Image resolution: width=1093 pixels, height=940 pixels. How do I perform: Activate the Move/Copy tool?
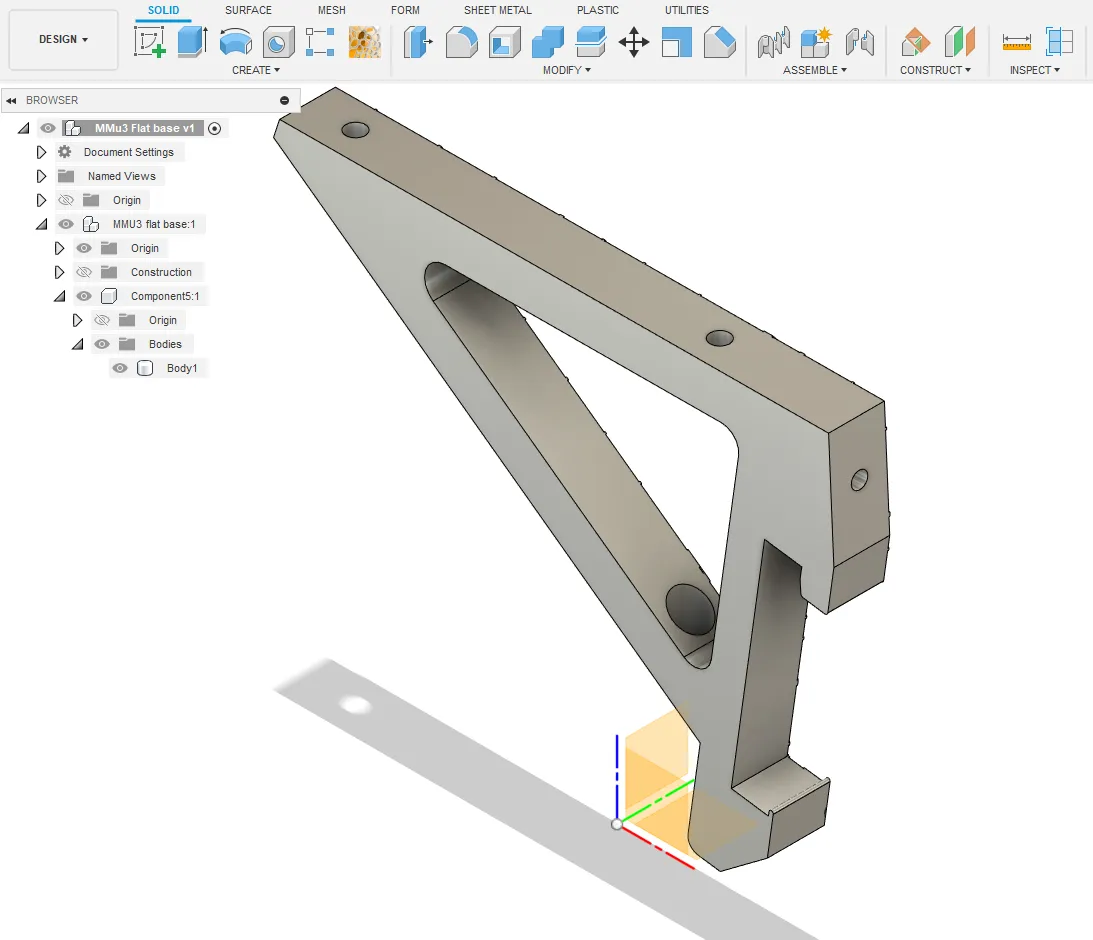tap(634, 42)
